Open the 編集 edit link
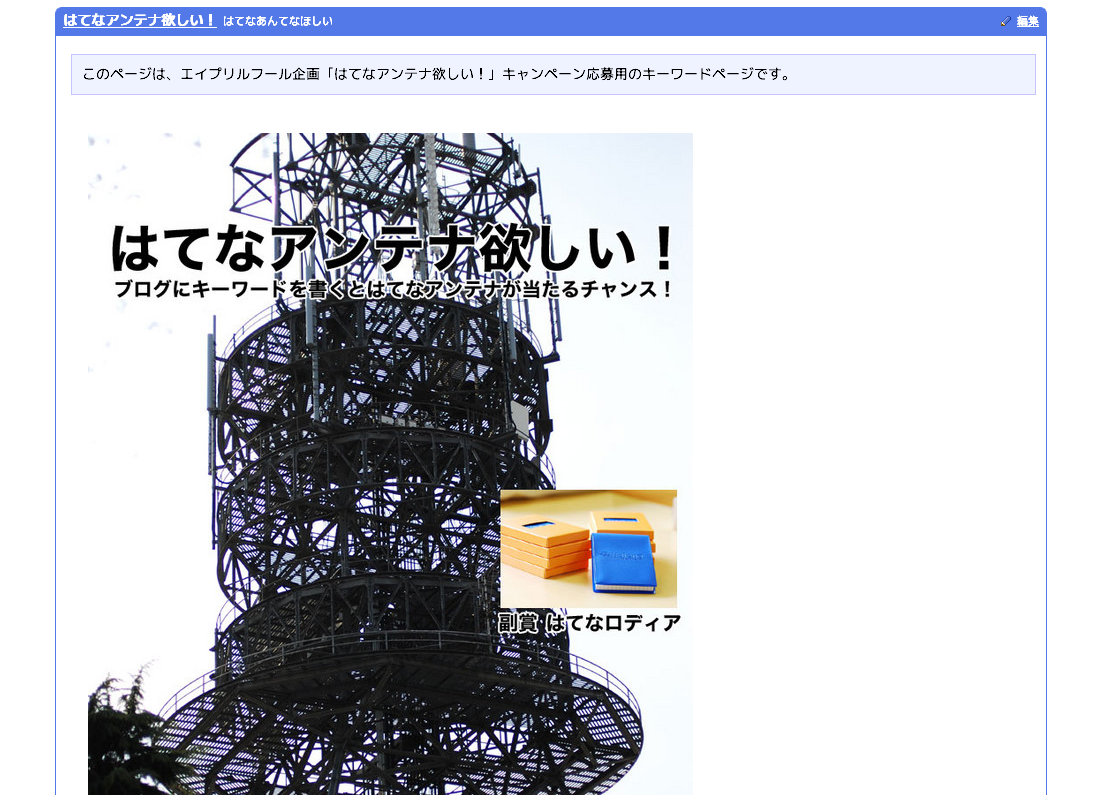Viewport: 1102px width, 795px height. pyautogui.click(x=1027, y=21)
